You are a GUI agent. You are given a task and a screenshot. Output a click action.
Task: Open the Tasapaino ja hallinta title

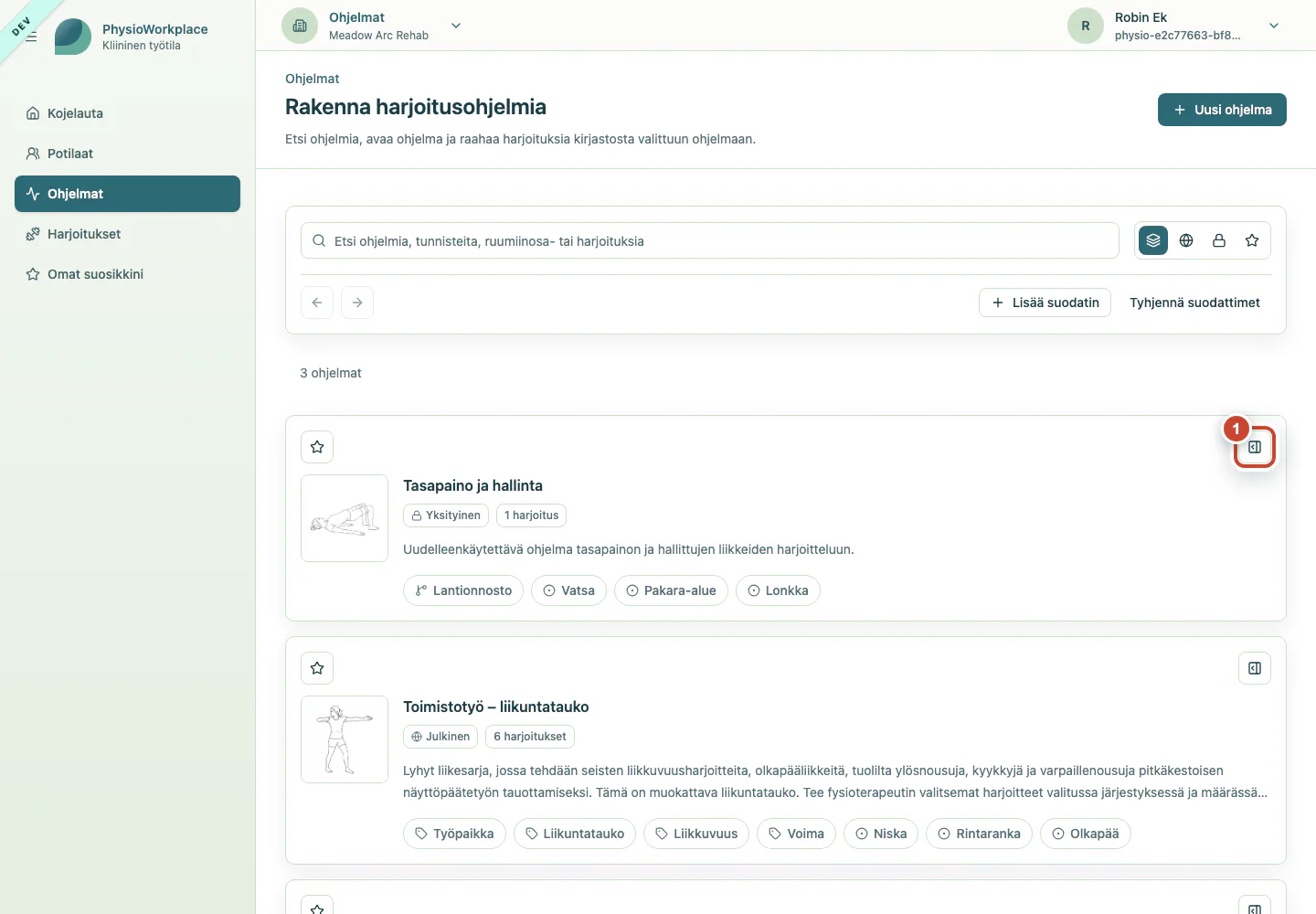click(x=472, y=485)
